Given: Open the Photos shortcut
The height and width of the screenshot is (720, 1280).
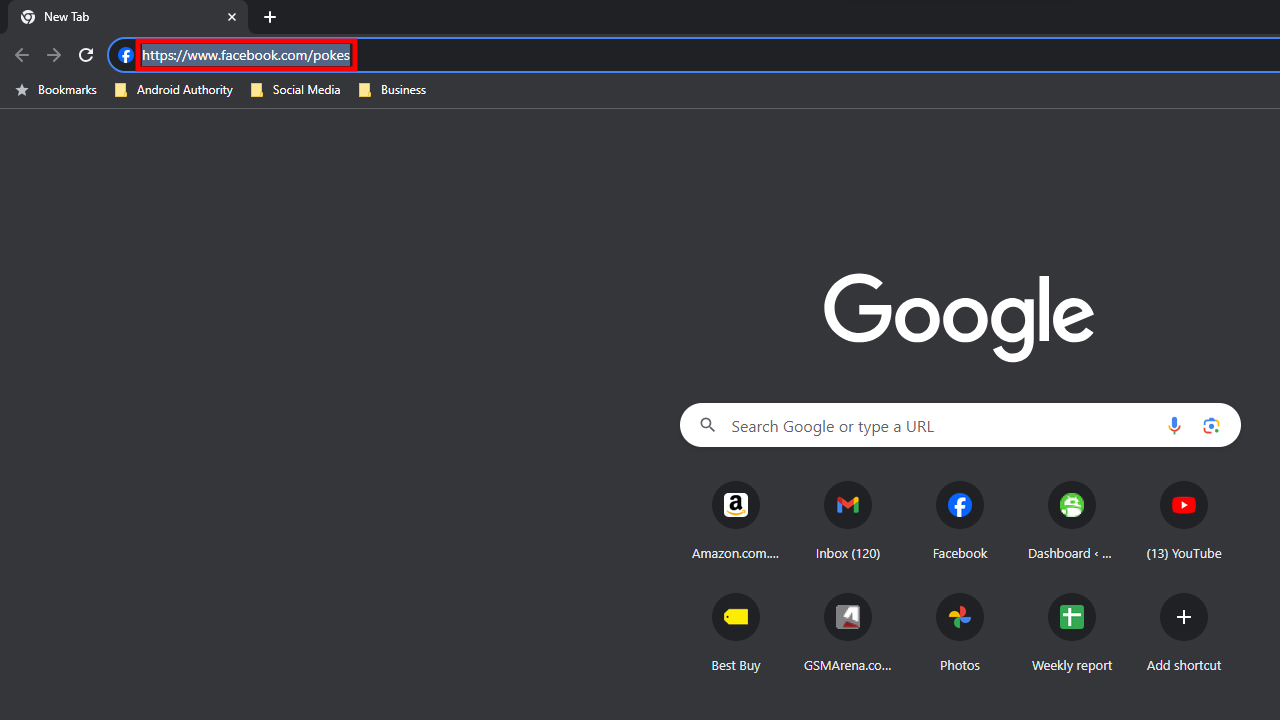Looking at the screenshot, I should click(960, 635).
